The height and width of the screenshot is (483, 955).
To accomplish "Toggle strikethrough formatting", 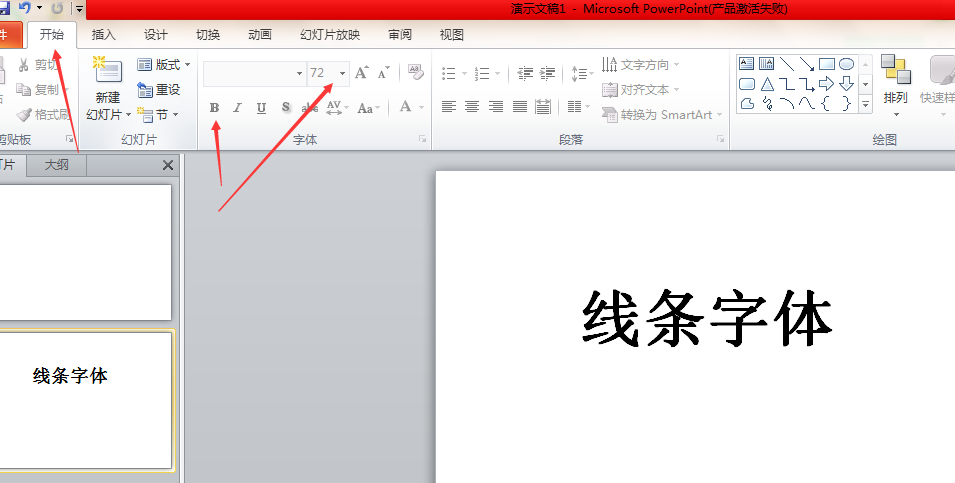I will tap(309, 108).
